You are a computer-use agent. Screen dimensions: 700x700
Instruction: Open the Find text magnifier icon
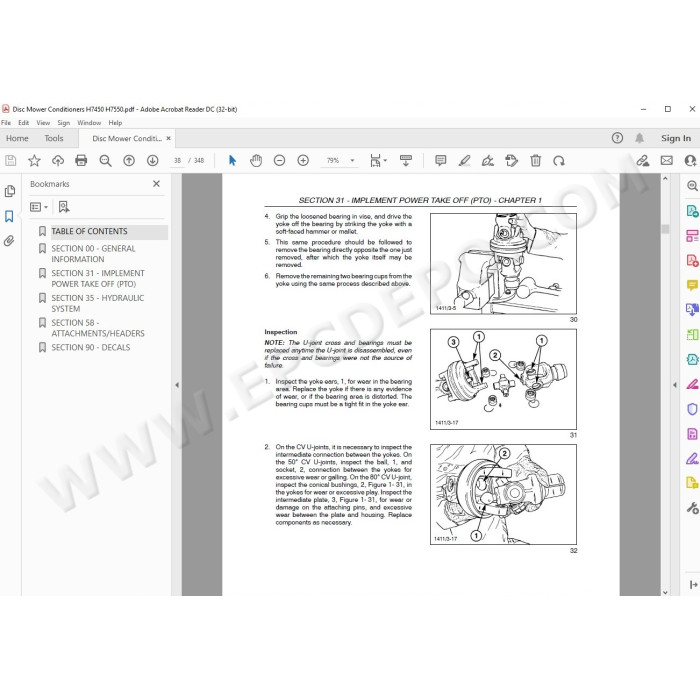pos(105,161)
